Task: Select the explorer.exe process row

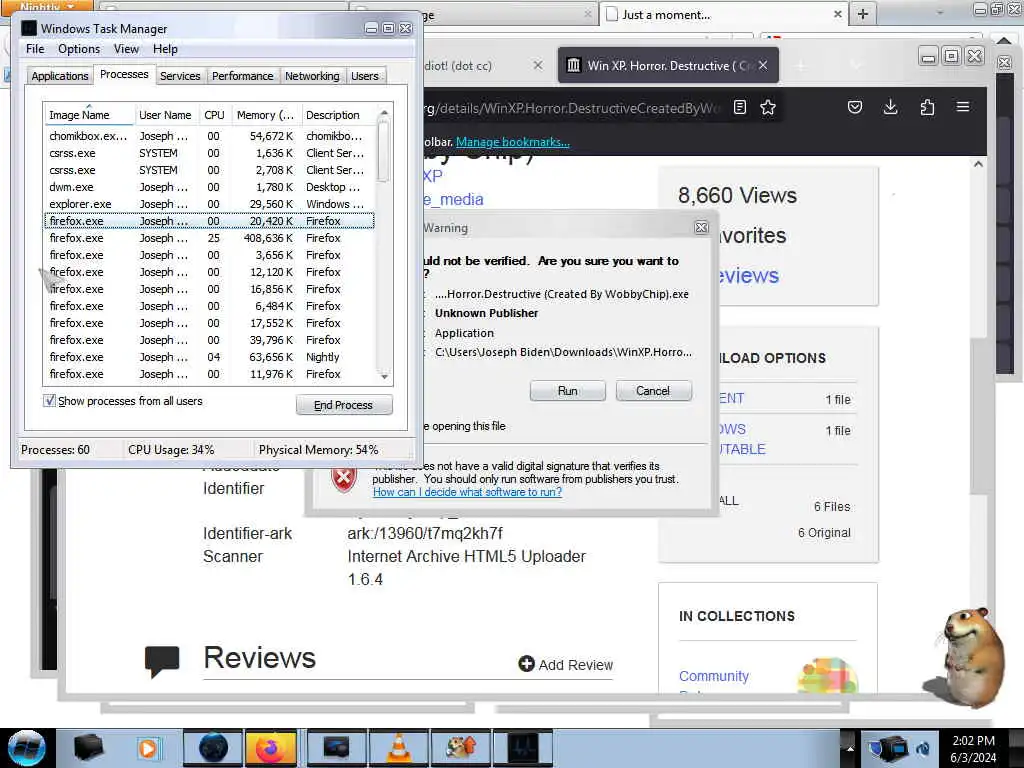Action: 209,204
